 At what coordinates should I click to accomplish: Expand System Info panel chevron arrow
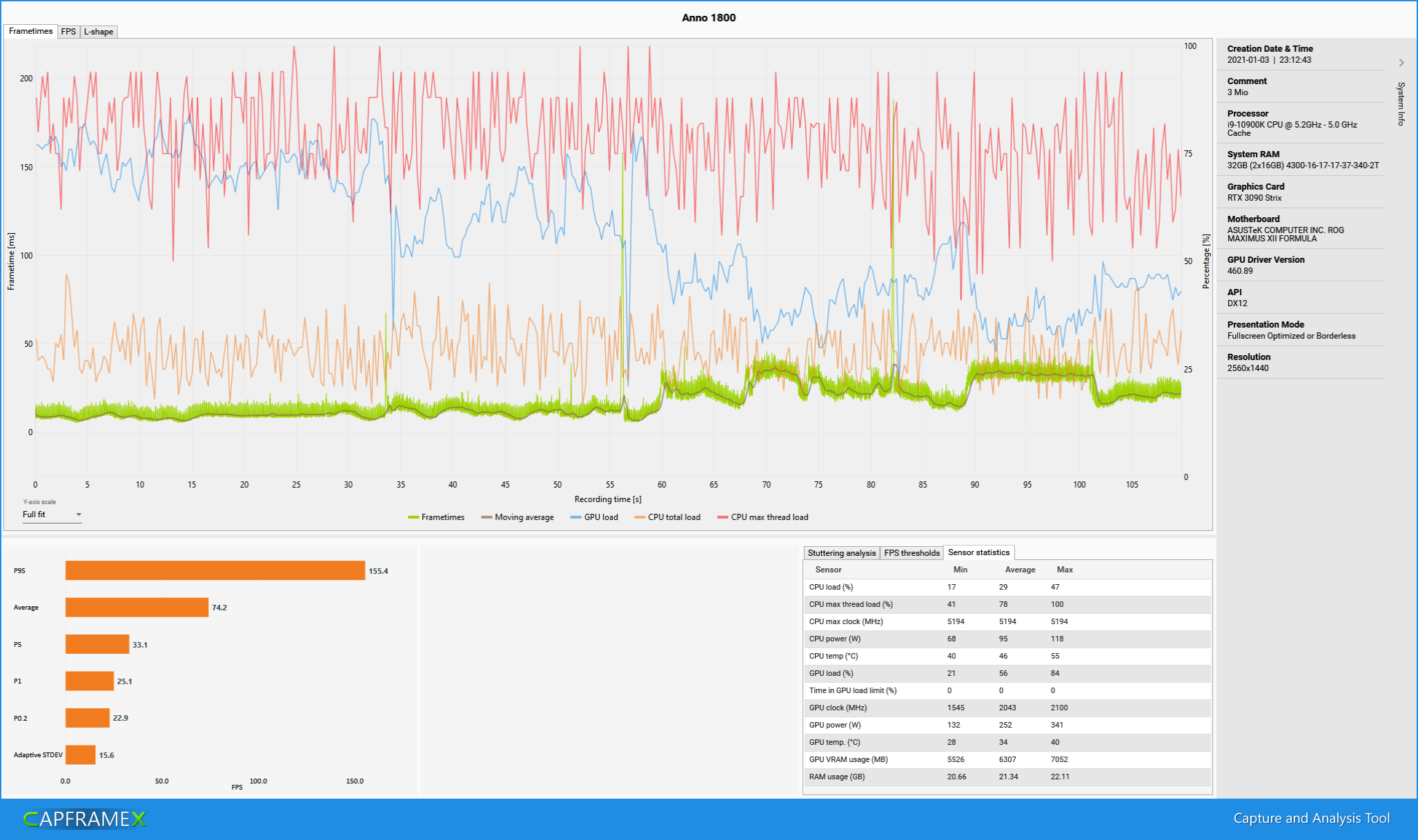[x=1401, y=63]
